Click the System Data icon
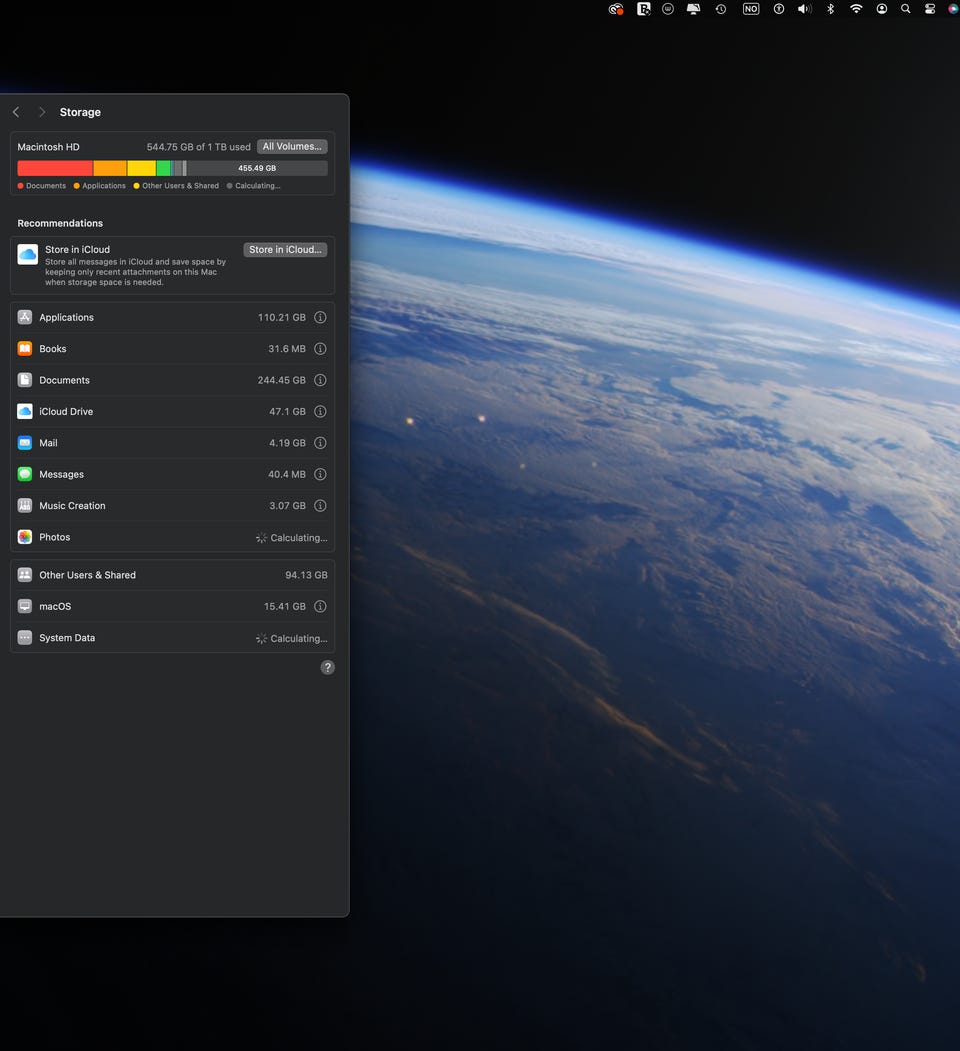Viewport: 960px width, 1051px height. tap(25, 637)
